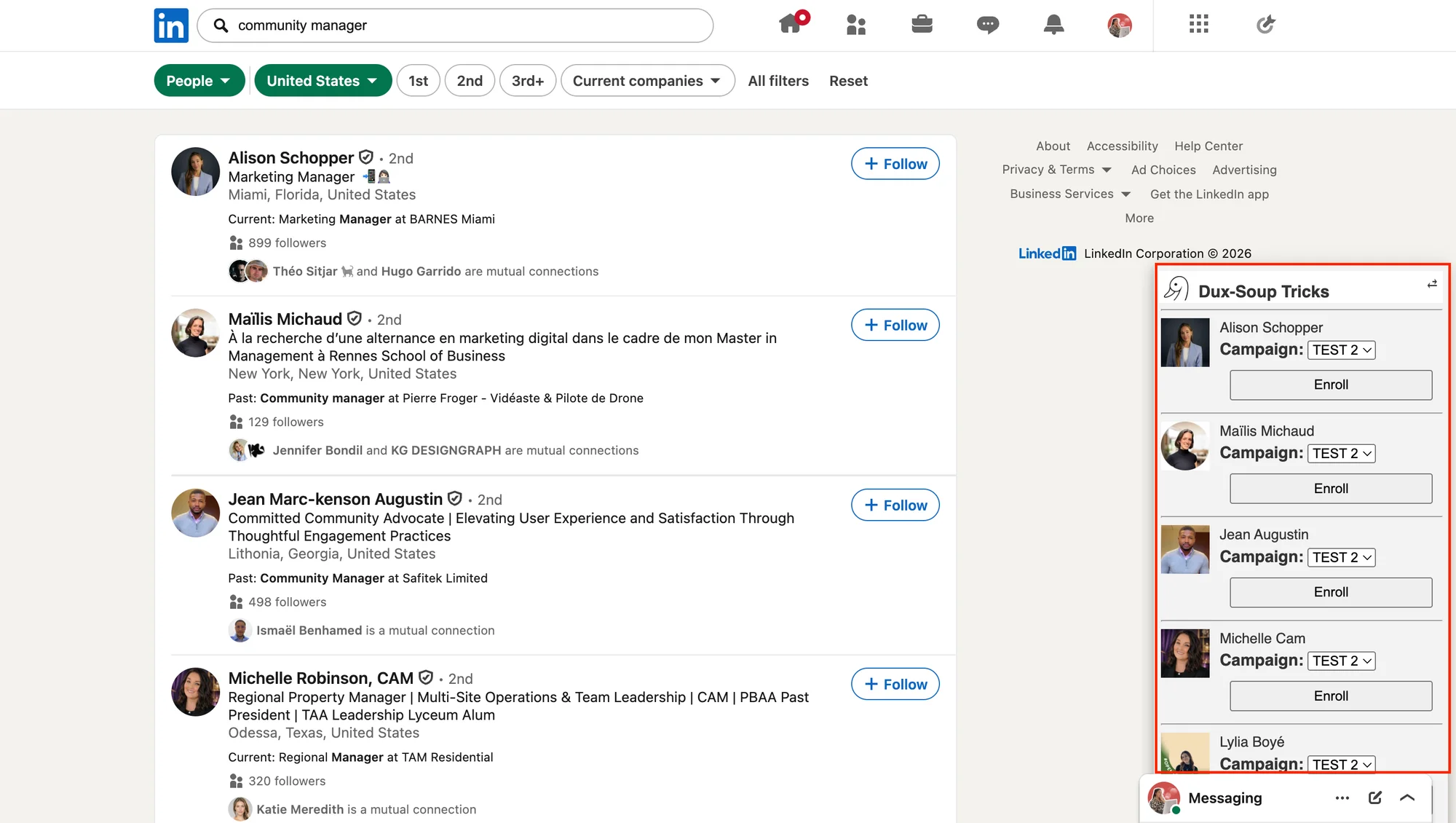
Task: Select campaign dropdown for Jean Augustin
Action: [1342, 558]
